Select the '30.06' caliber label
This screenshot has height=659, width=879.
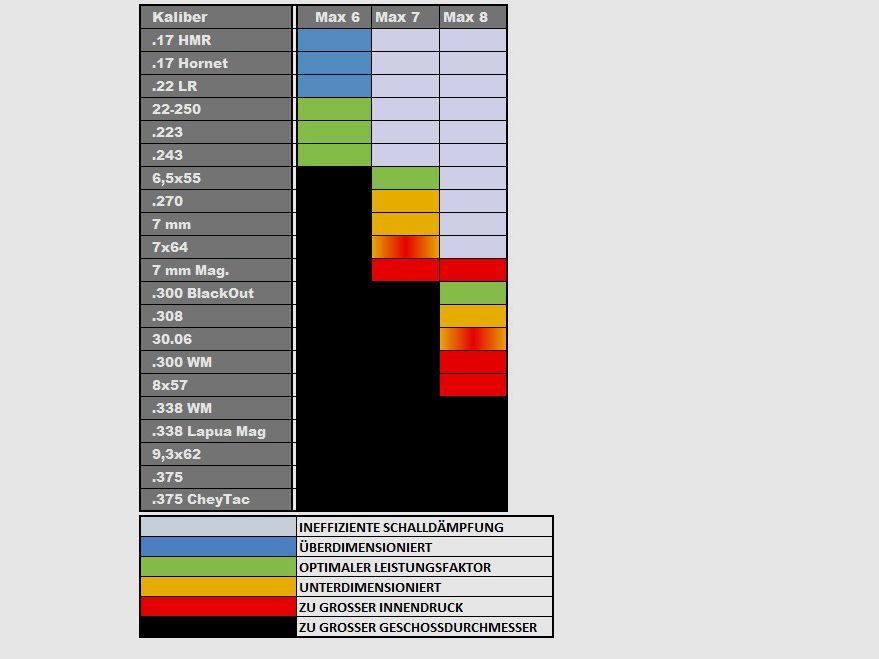(x=172, y=339)
